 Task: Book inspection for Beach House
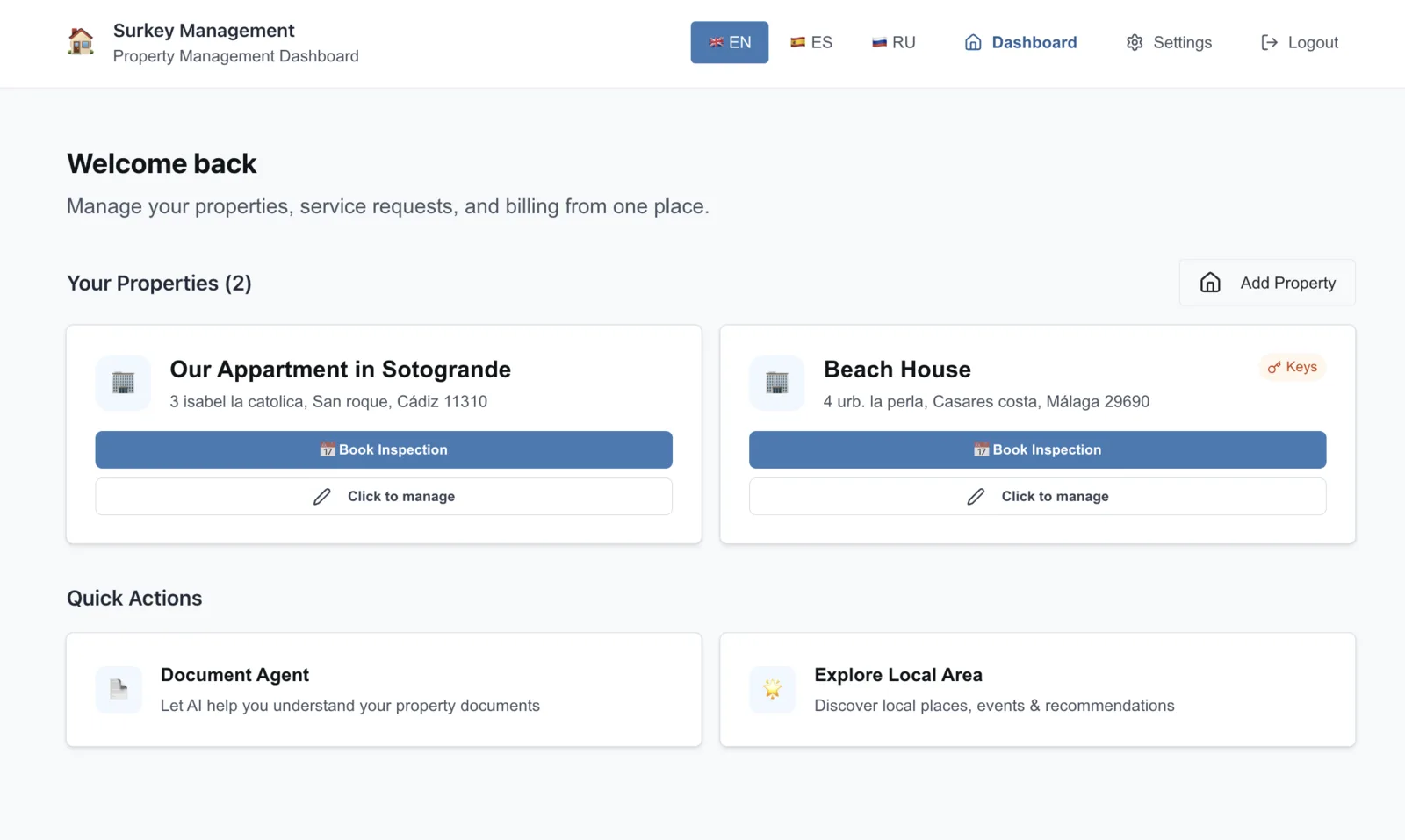(1037, 449)
